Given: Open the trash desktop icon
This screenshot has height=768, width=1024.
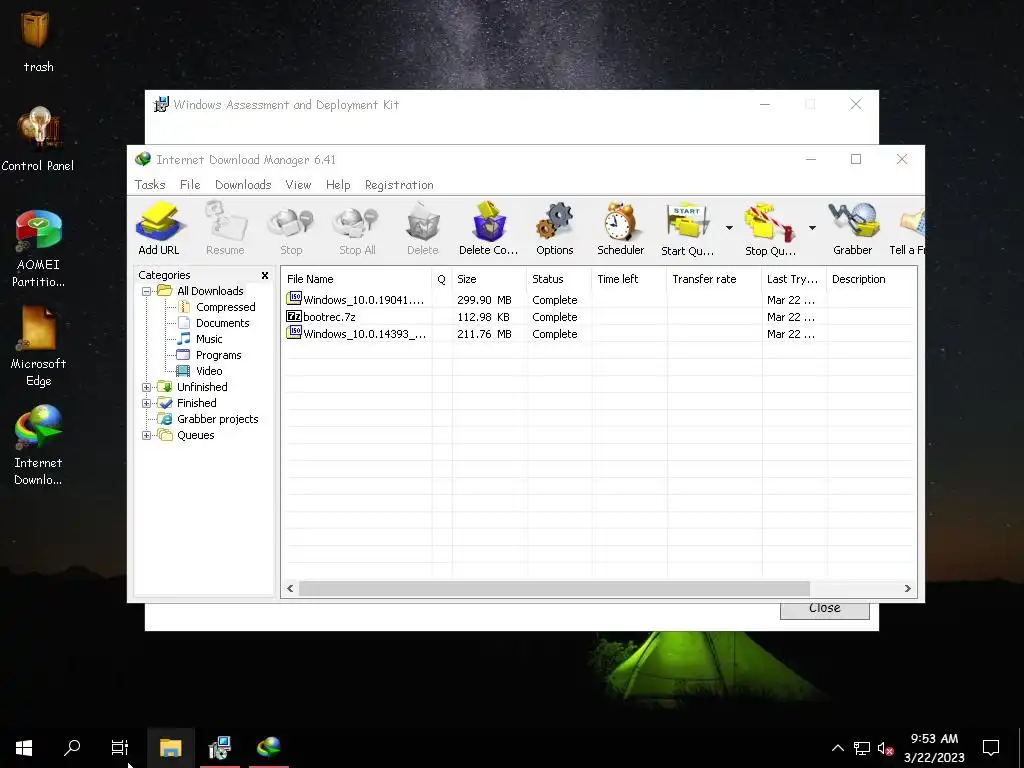Looking at the screenshot, I should (x=38, y=40).
